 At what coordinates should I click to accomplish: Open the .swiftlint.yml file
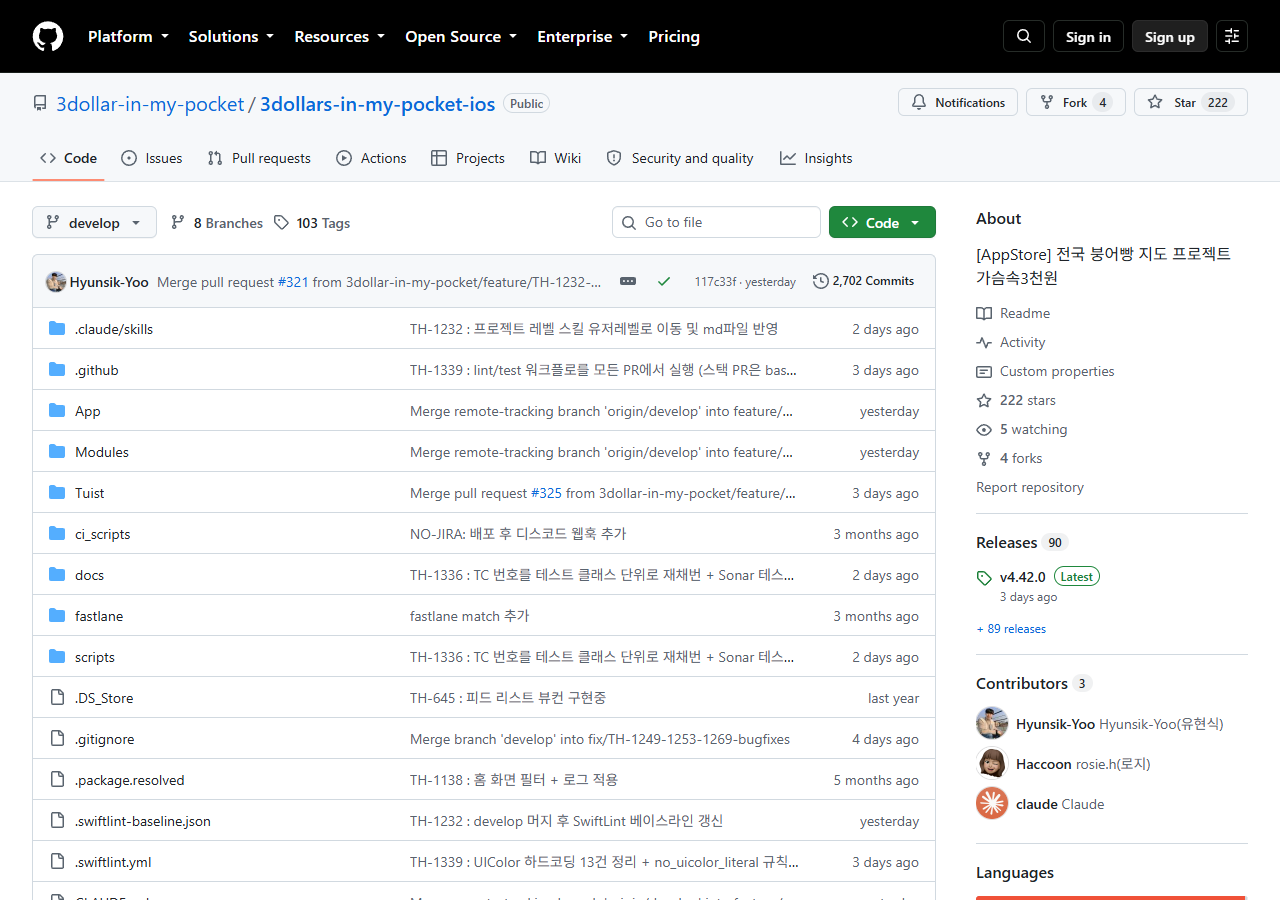[x=113, y=862]
